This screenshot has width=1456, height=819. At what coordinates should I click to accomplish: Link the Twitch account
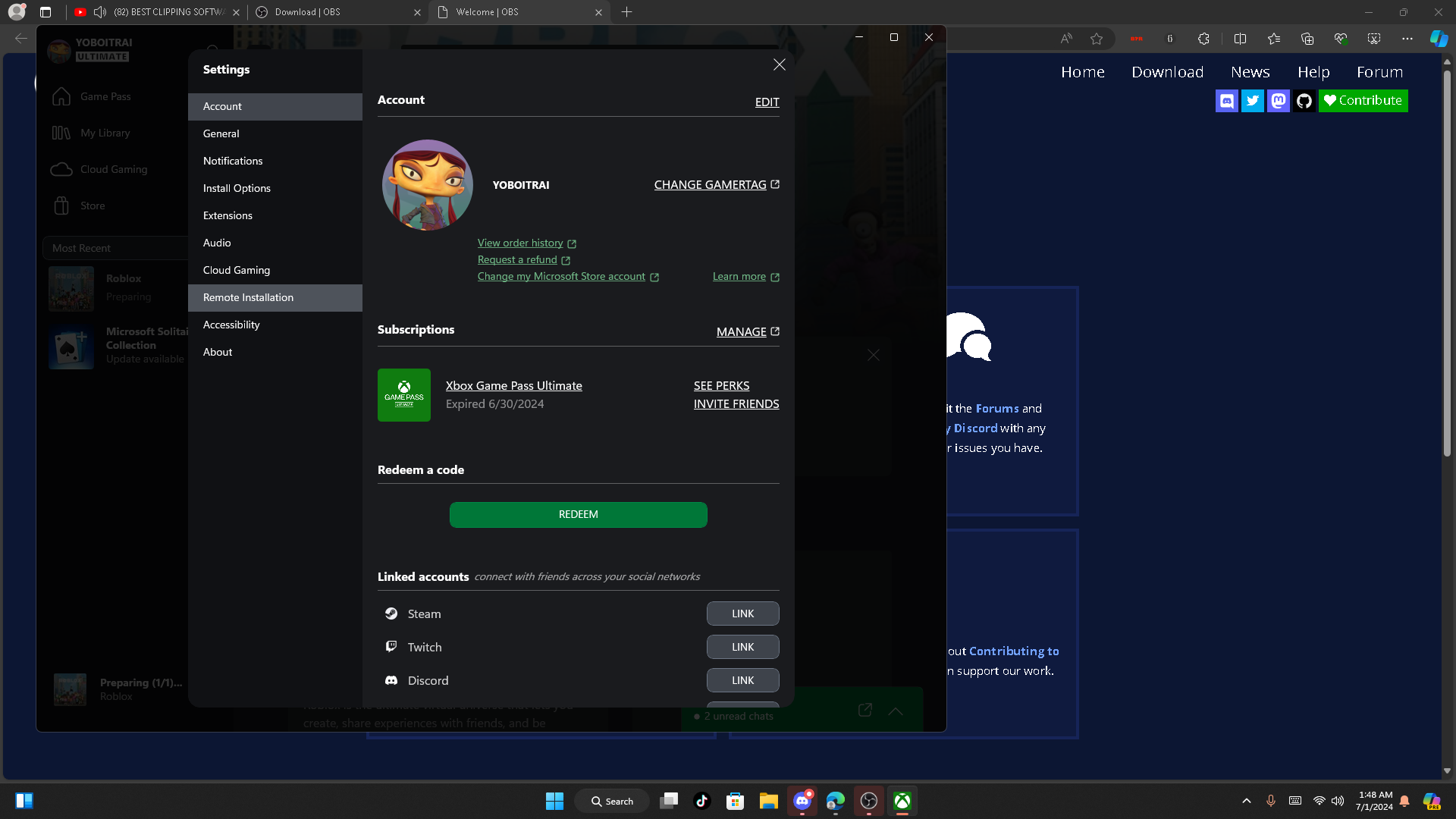[743, 648]
